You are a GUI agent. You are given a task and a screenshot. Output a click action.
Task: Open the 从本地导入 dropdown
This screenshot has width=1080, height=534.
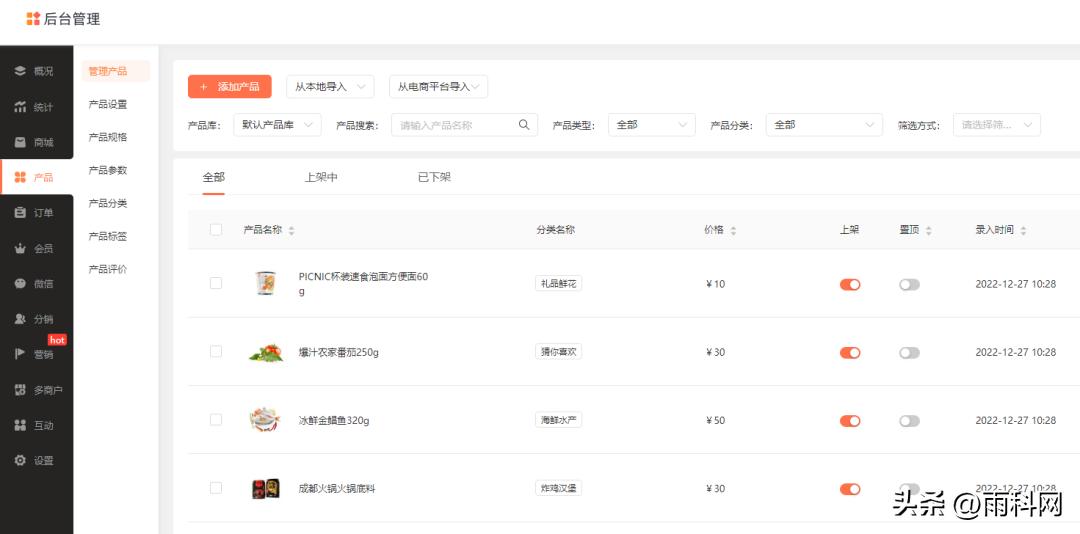coord(330,87)
